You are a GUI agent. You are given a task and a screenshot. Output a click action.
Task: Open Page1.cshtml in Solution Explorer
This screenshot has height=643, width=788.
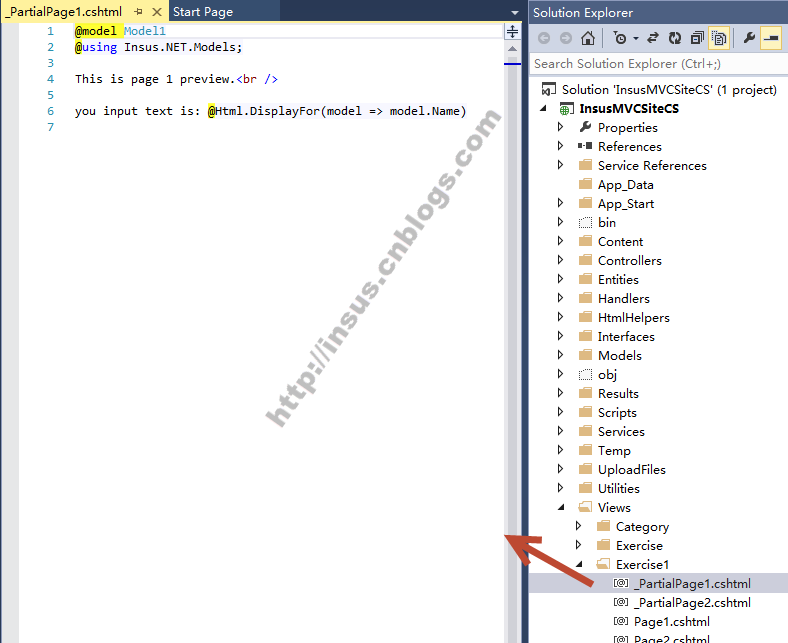tap(671, 622)
